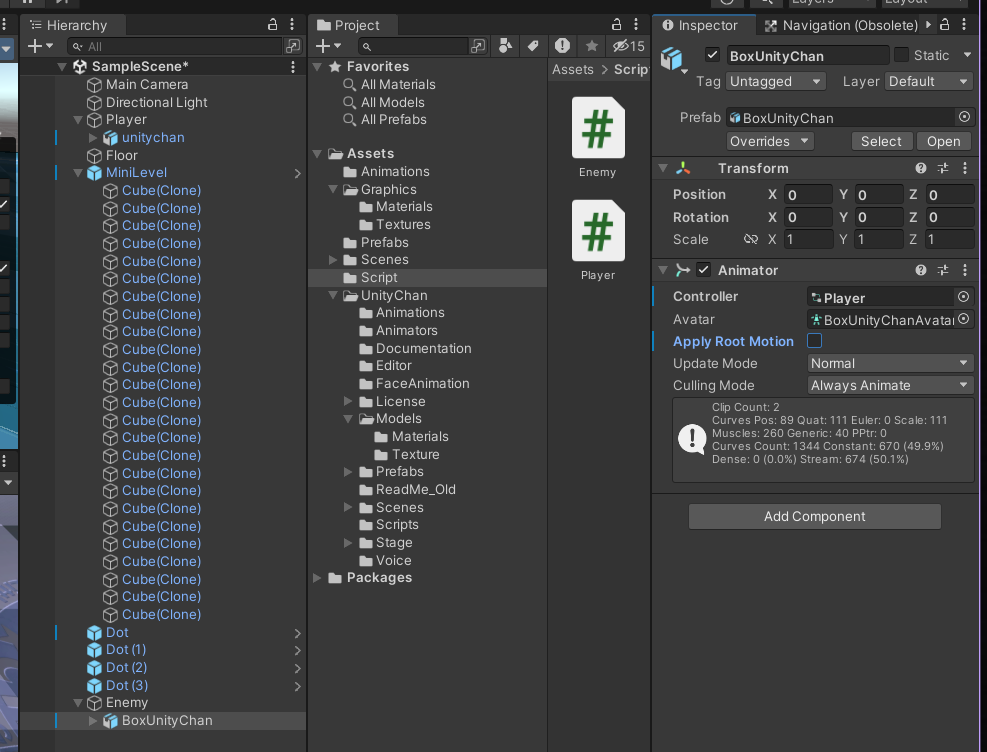Toggle hidden packages visibility showing 15
The height and width of the screenshot is (752, 987).
pyautogui.click(x=629, y=46)
